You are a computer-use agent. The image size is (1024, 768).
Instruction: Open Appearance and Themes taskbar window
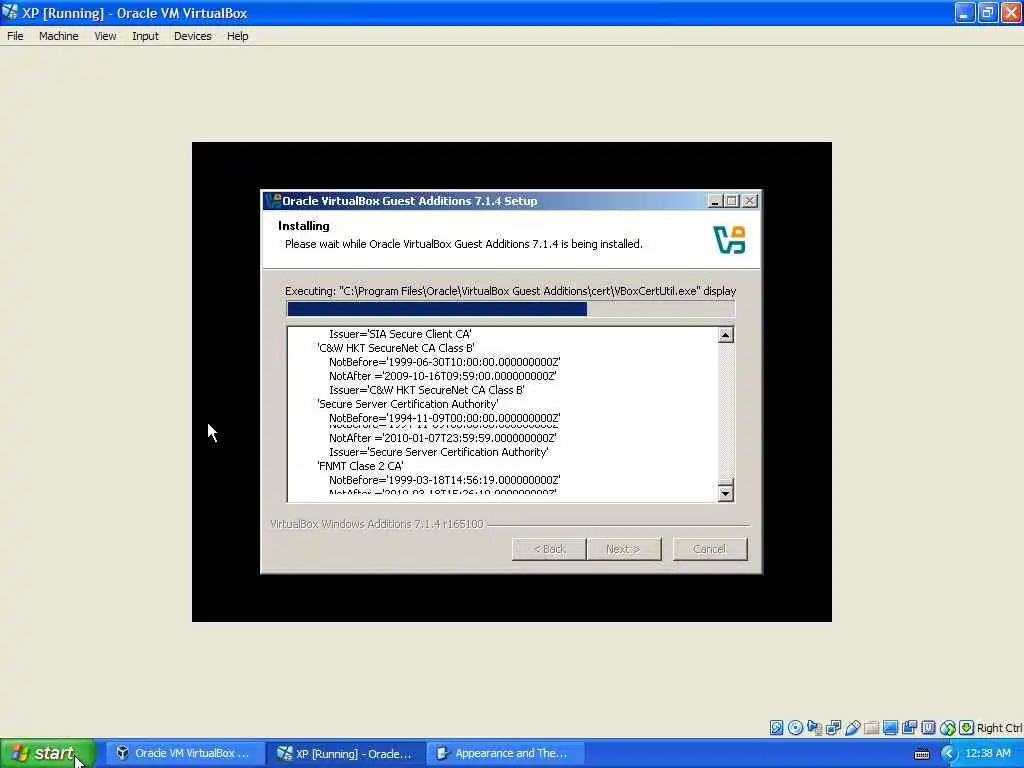(506, 754)
